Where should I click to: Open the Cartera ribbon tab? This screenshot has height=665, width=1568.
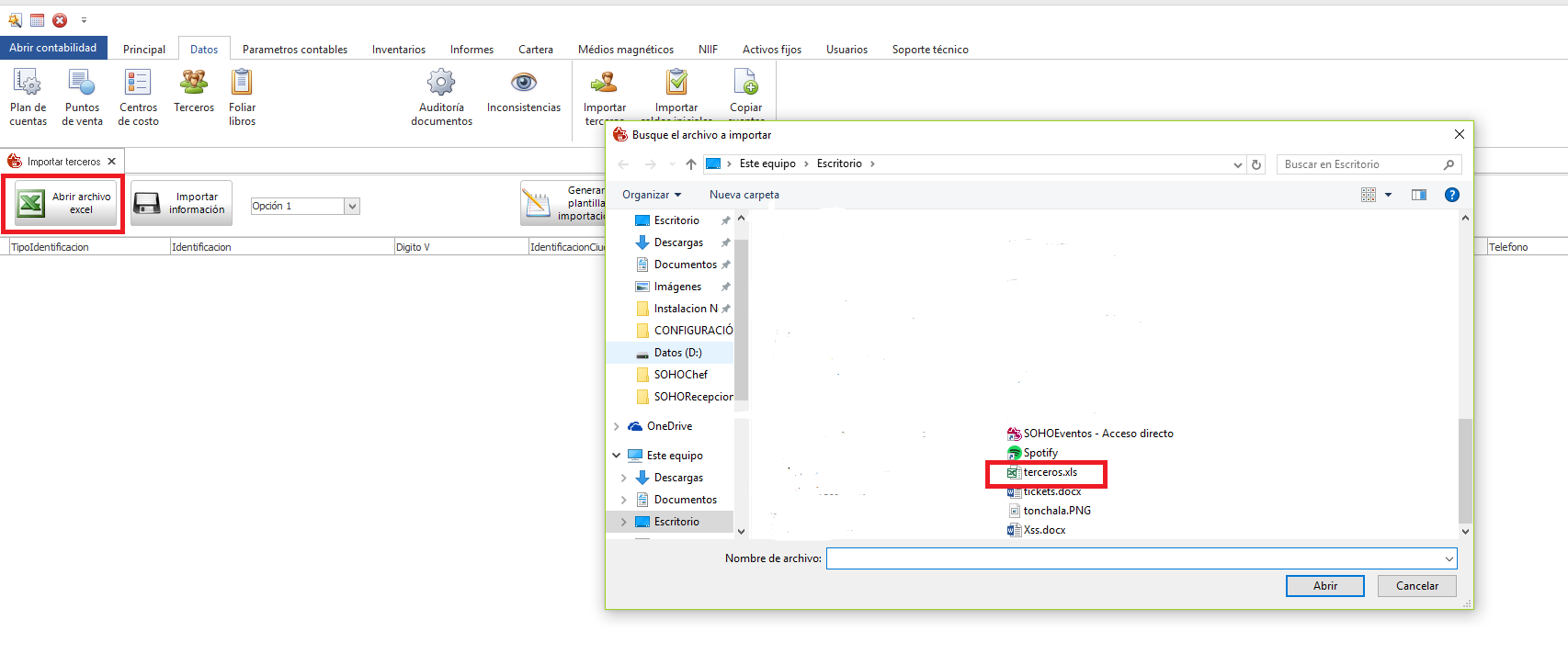535,50
